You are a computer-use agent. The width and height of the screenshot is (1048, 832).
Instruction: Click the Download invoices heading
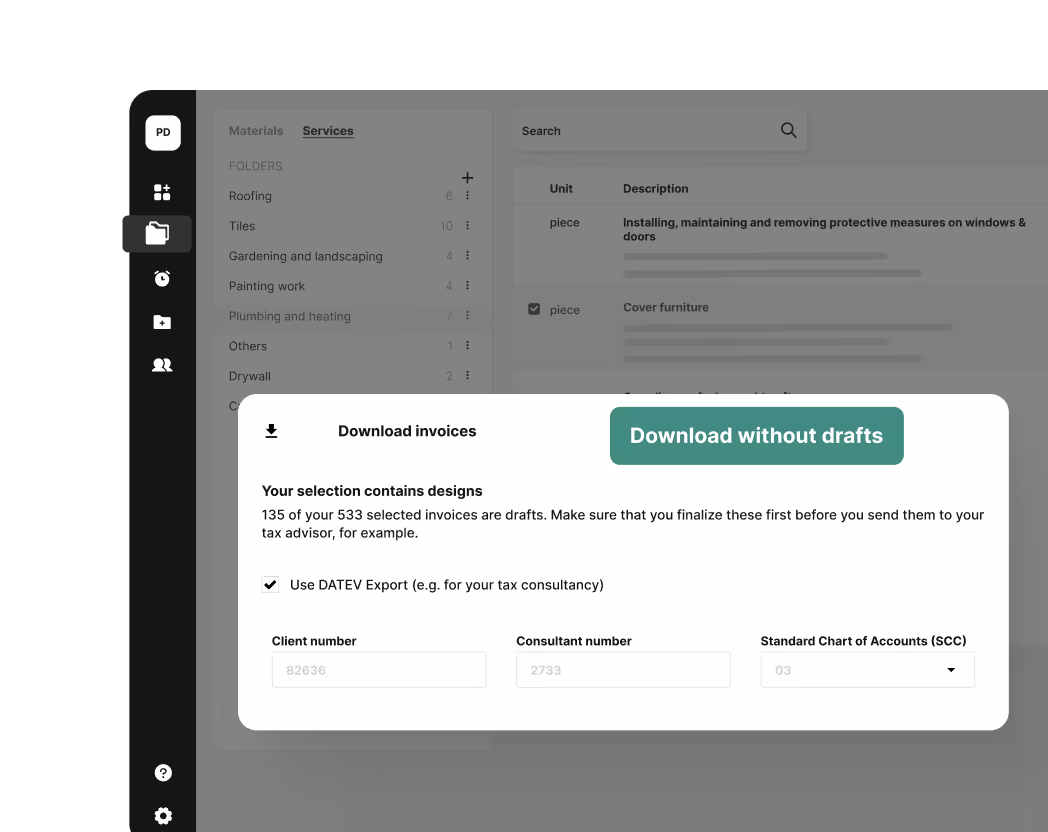[407, 431]
